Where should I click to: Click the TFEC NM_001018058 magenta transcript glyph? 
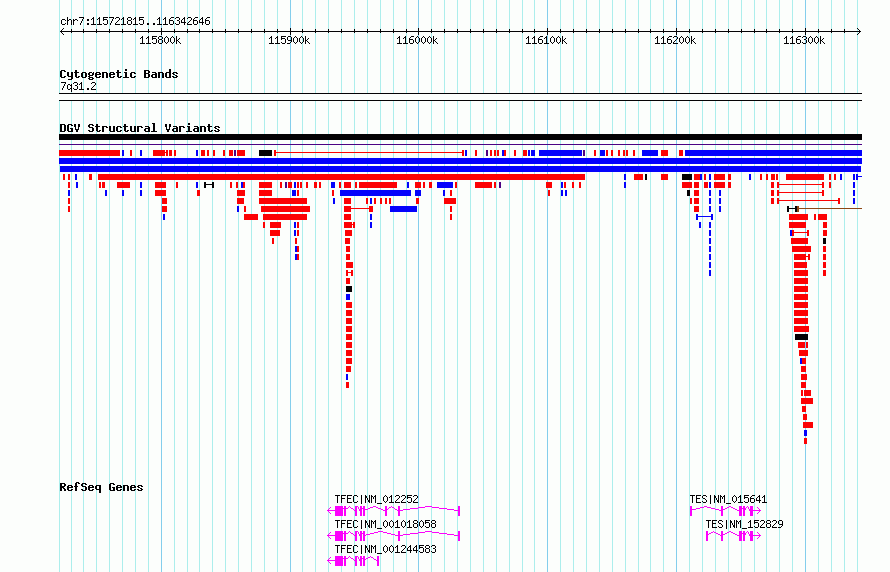tap(393, 536)
